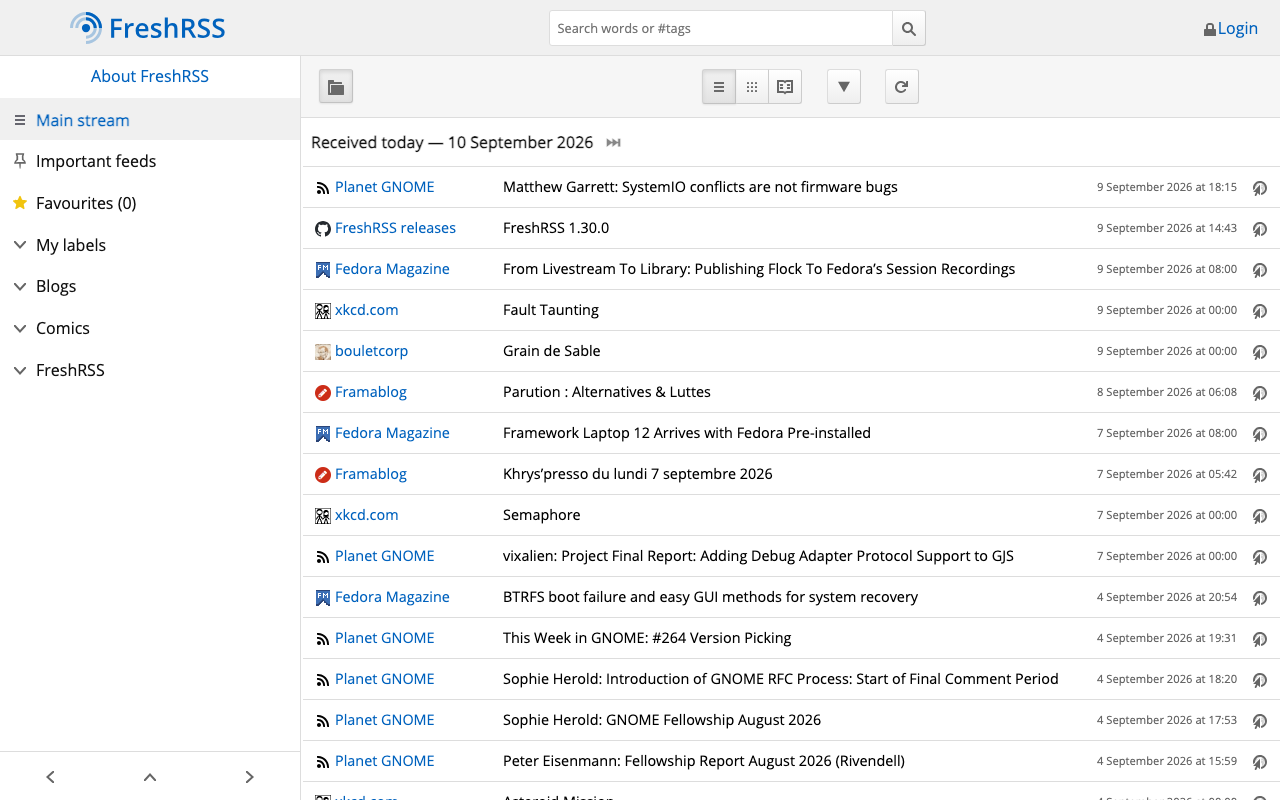Viewport: 1280px width, 800px height.
Task: Open article 'Khrys'presso du lundi 7 septembre 2026'
Action: [x=638, y=474]
